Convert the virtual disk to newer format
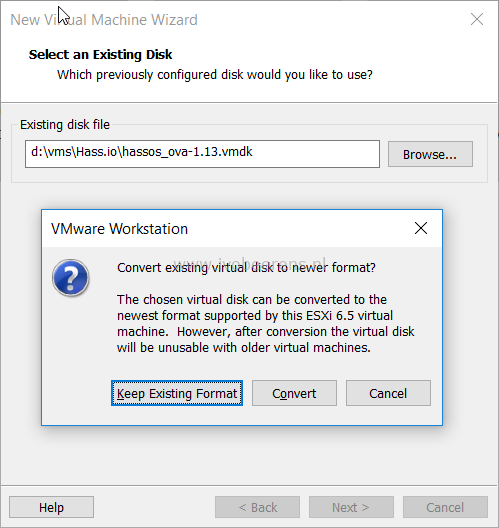This screenshot has height=528, width=499. [294, 393]
